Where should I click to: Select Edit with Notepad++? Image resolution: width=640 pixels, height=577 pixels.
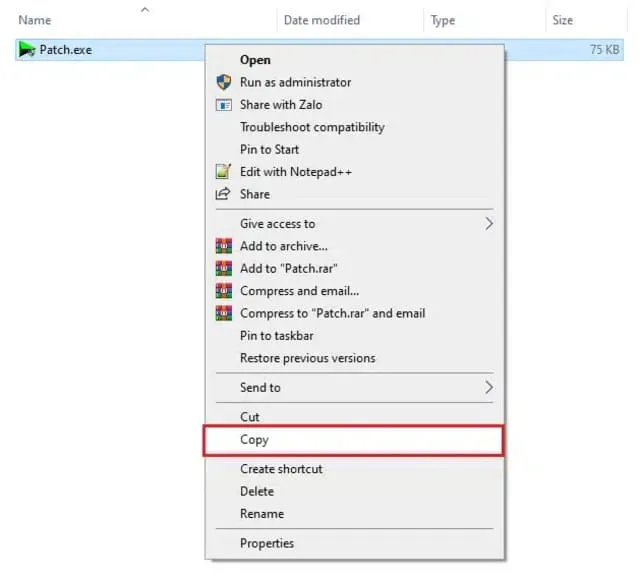click(354, 172)
